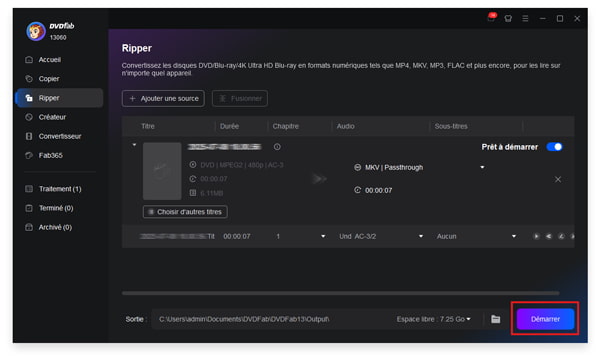This screenshot has width=600, height=360.
Task: Open the MKV | Passthrough profile dropdown
Action: pyautogui.click(x=483, y=167)
